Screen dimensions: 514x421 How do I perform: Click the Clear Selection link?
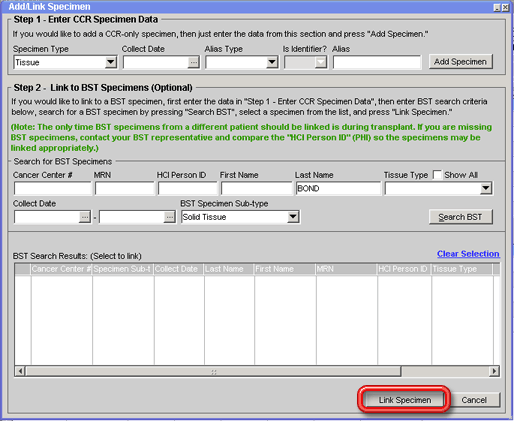pyautogui.click(x=468, y=254)
